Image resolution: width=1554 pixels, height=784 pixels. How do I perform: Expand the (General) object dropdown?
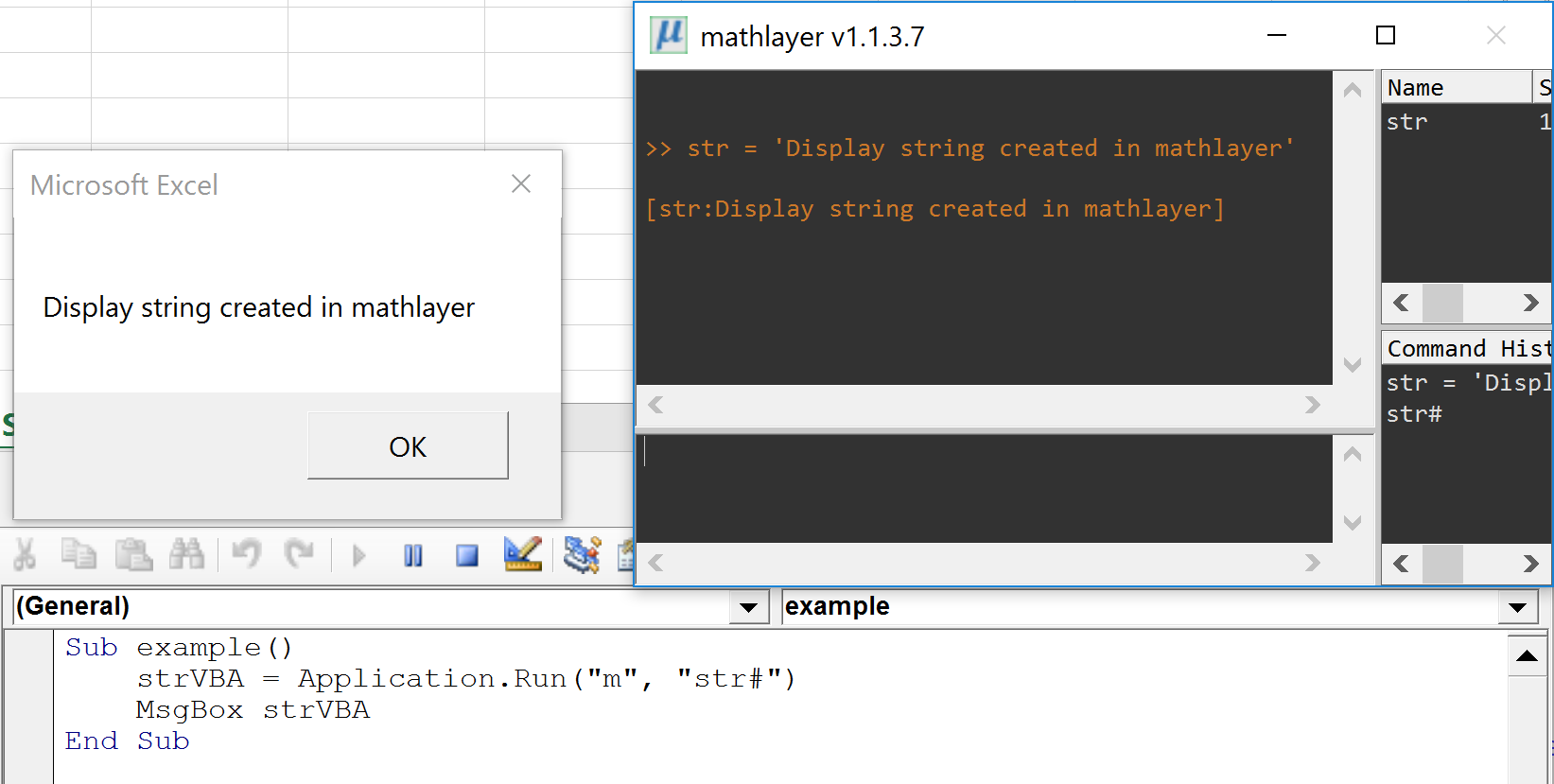[748, 607]
